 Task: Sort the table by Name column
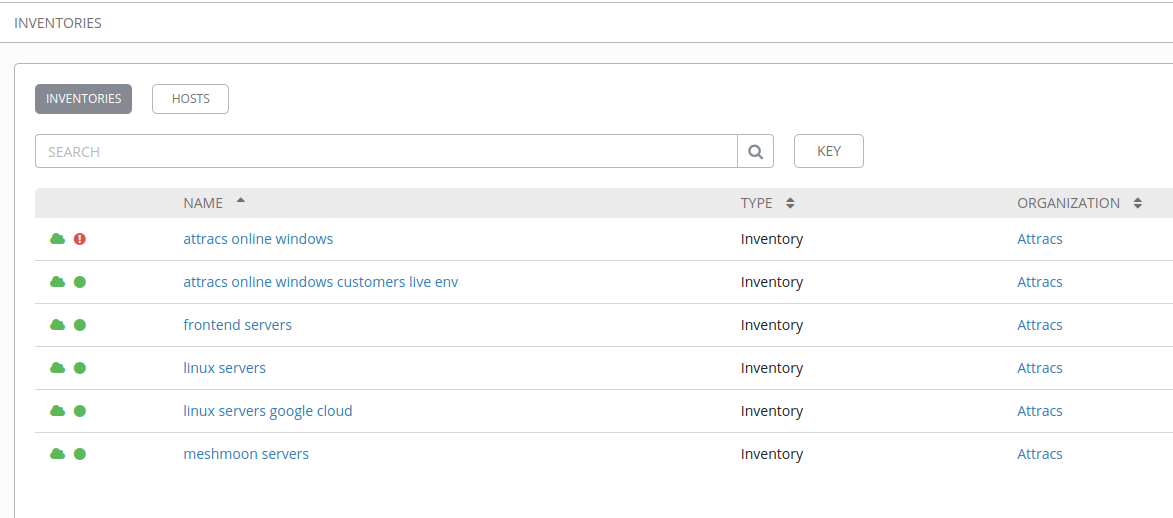214,203
